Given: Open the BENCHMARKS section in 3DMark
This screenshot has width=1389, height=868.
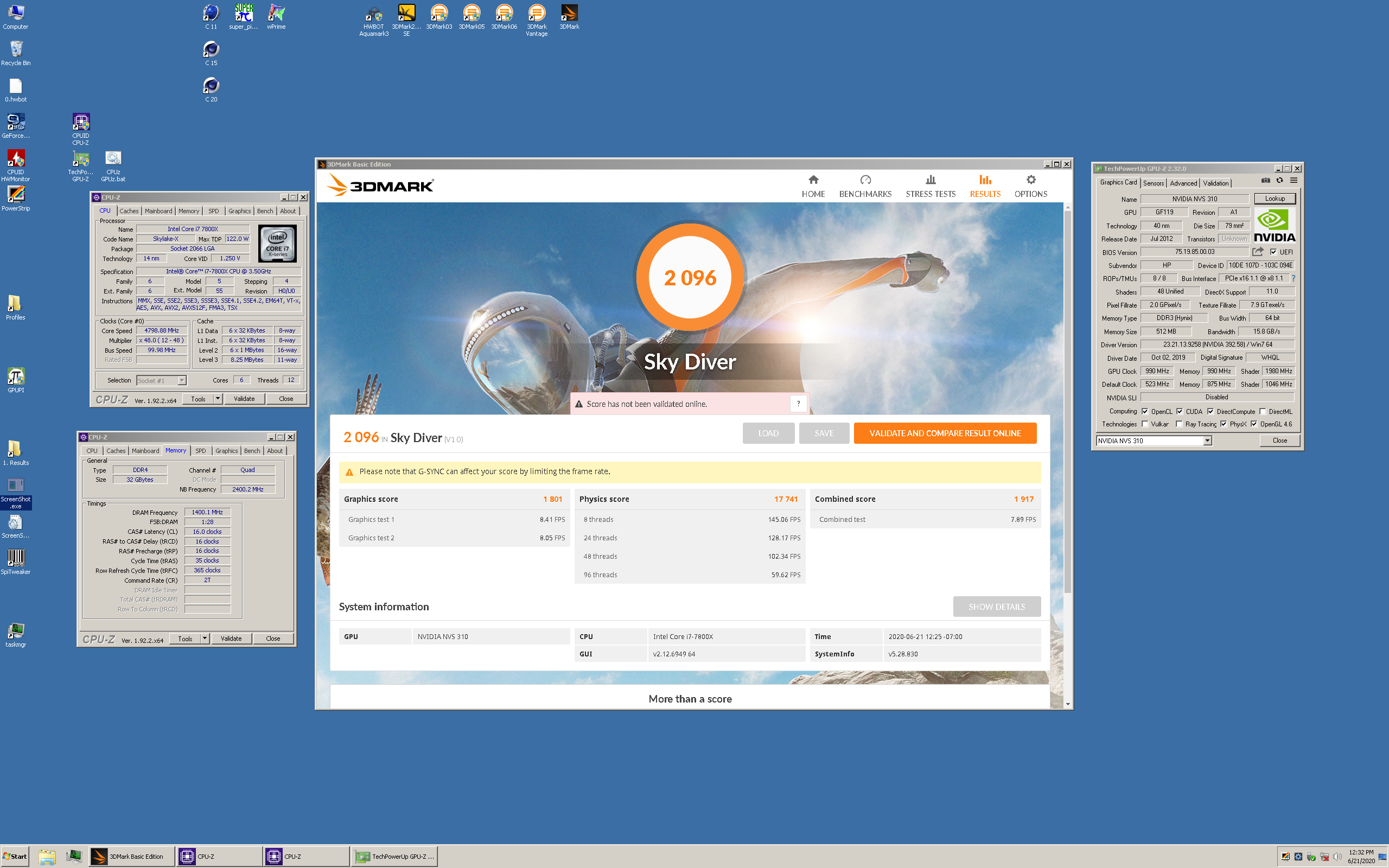Looking at the screenshot, I should point(865,187).
